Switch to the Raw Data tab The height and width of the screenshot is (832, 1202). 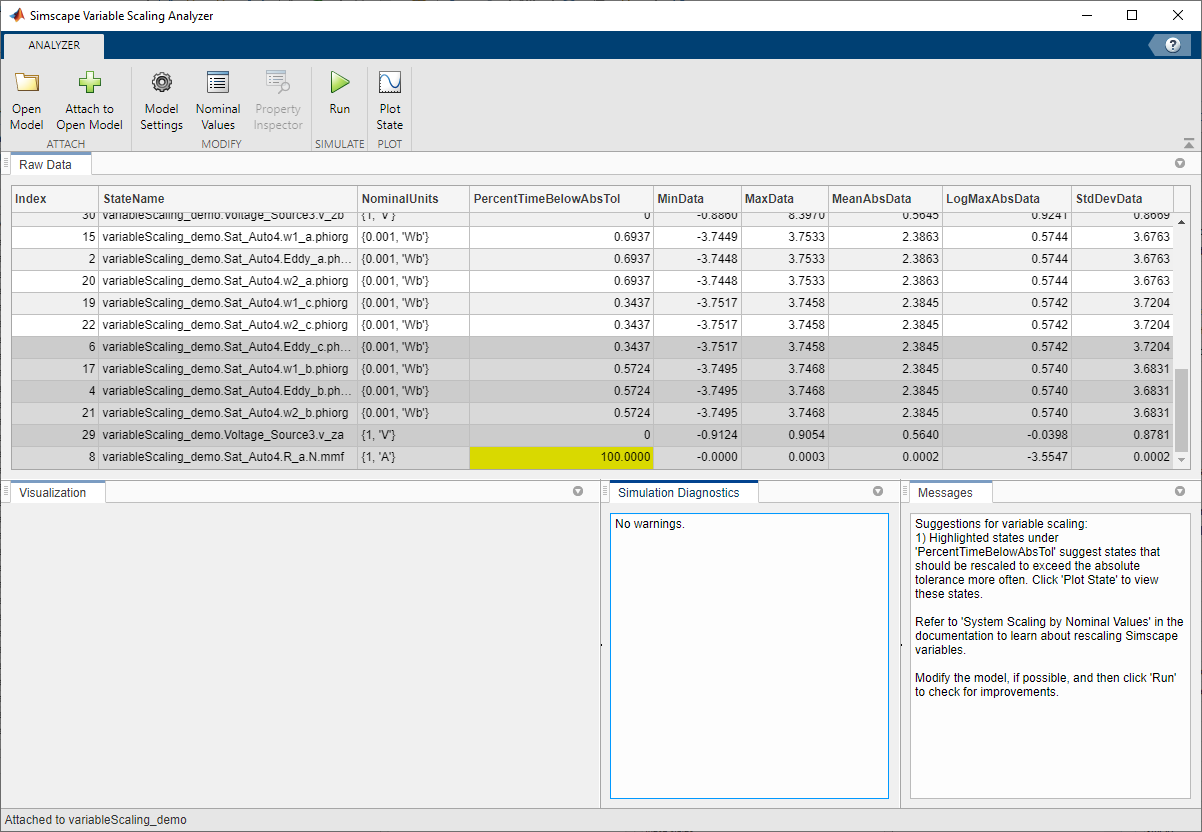[46, 164]
